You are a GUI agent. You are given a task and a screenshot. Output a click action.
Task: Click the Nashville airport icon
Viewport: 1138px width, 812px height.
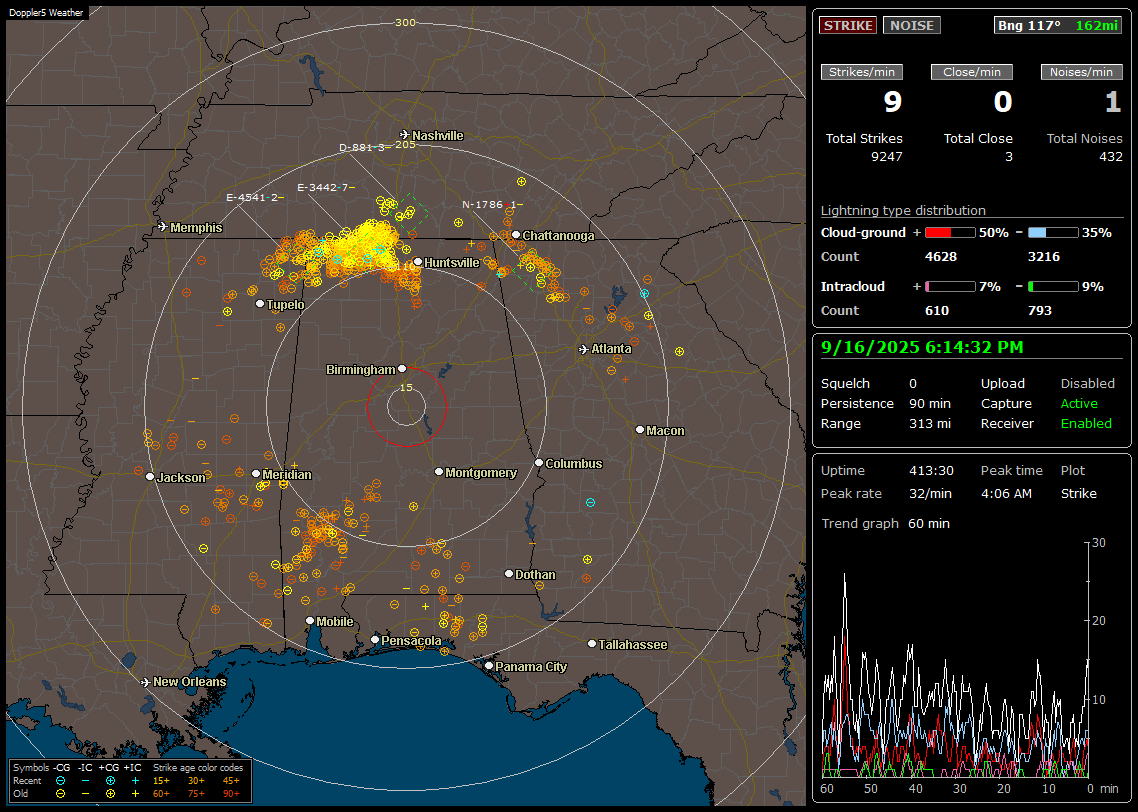pos(404,134)
